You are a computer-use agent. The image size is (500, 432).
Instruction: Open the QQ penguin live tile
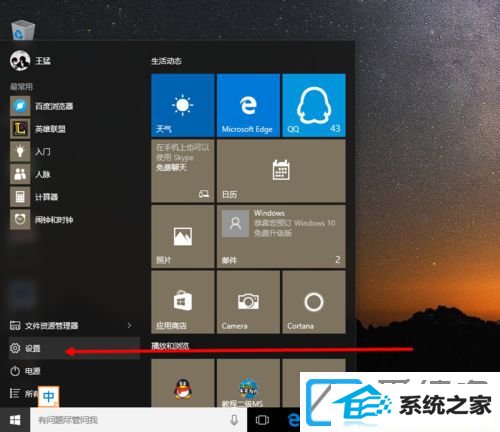tap(314, 105)
